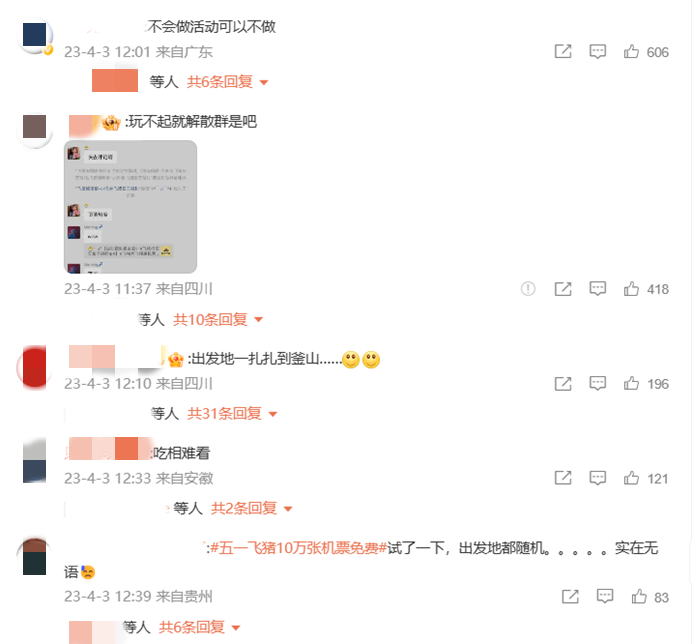Like the comment with 418 likes

(631, 289)
